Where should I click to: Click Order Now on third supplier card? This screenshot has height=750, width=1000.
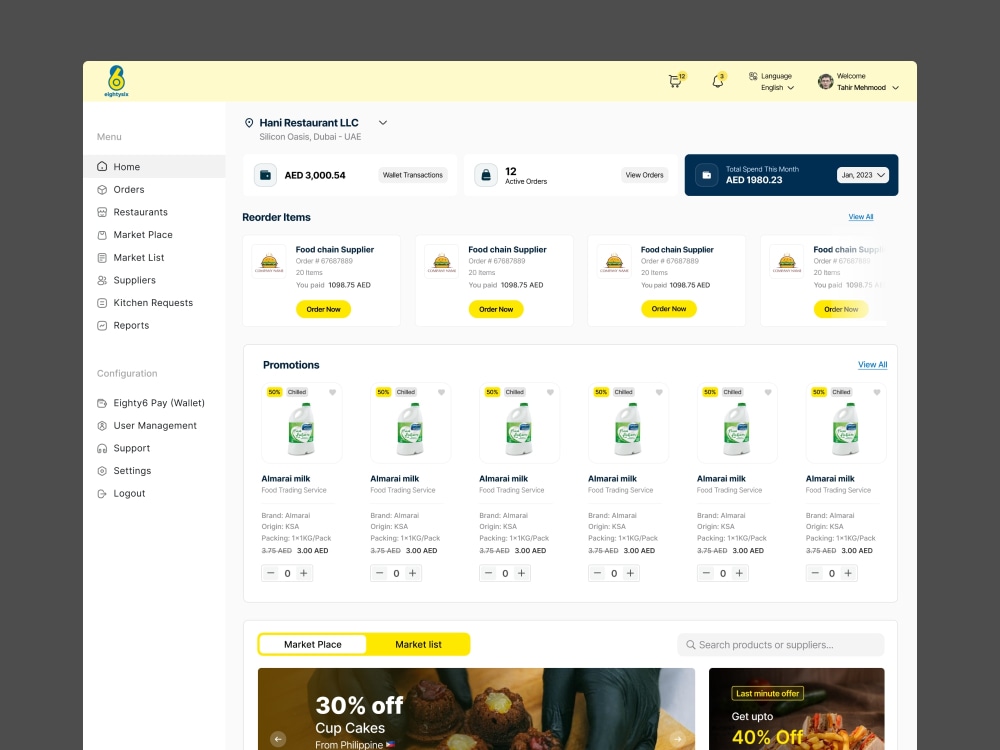669,309
